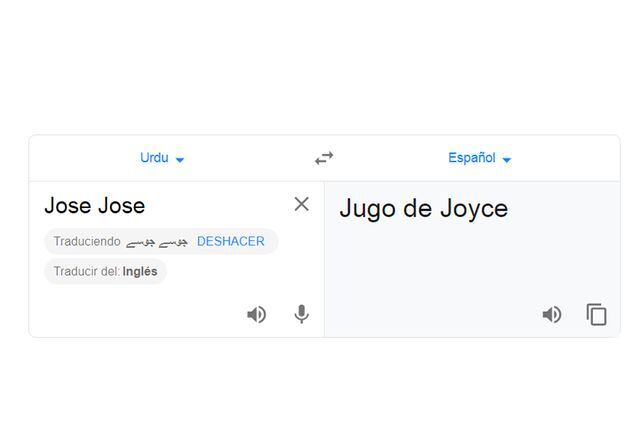
Task: Listen to the source text Jose Jose
Action: click(x=257, y=314)
